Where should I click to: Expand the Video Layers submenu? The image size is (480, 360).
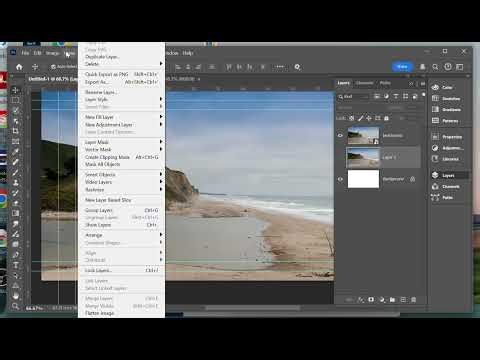tap(121, 182)
